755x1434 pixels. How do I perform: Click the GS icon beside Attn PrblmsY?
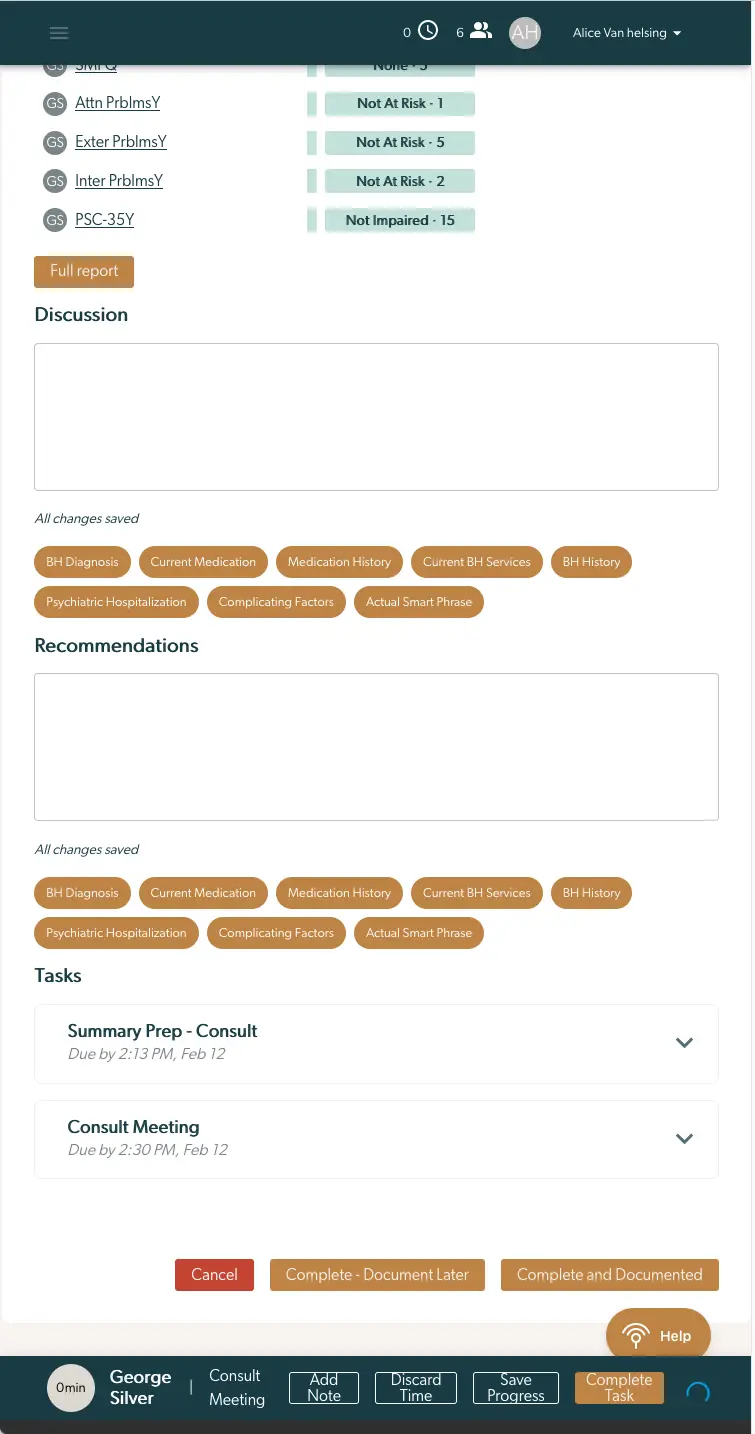[55, 103]
